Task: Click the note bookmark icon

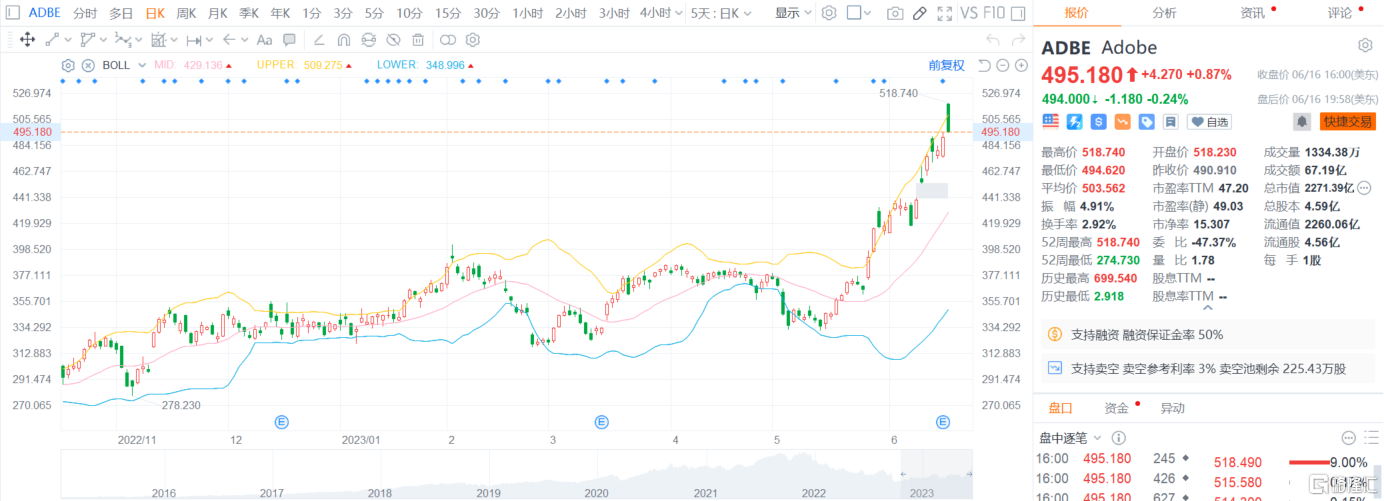Action: (1171, 121)
